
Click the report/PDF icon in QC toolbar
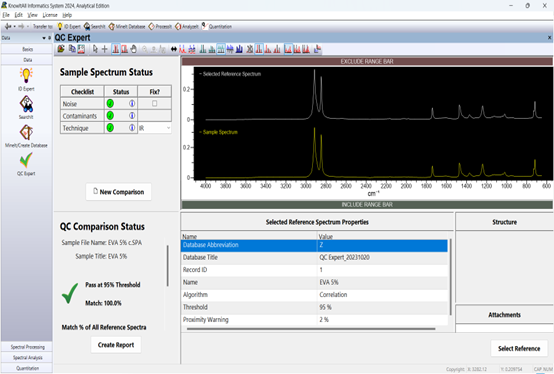(81, 49)
